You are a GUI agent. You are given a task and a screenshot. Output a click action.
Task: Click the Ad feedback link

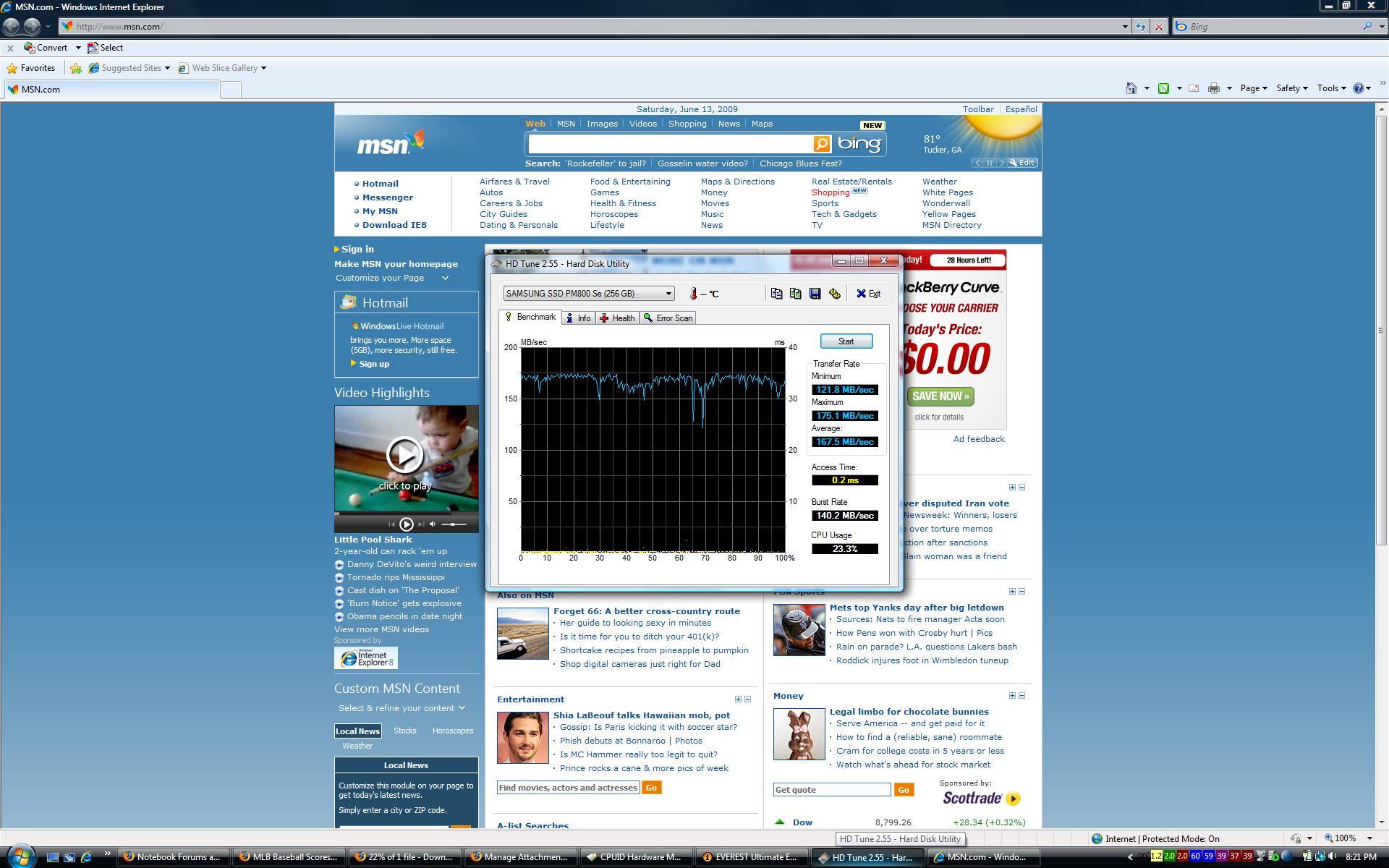pyautogui.click(x=979, y=439)
